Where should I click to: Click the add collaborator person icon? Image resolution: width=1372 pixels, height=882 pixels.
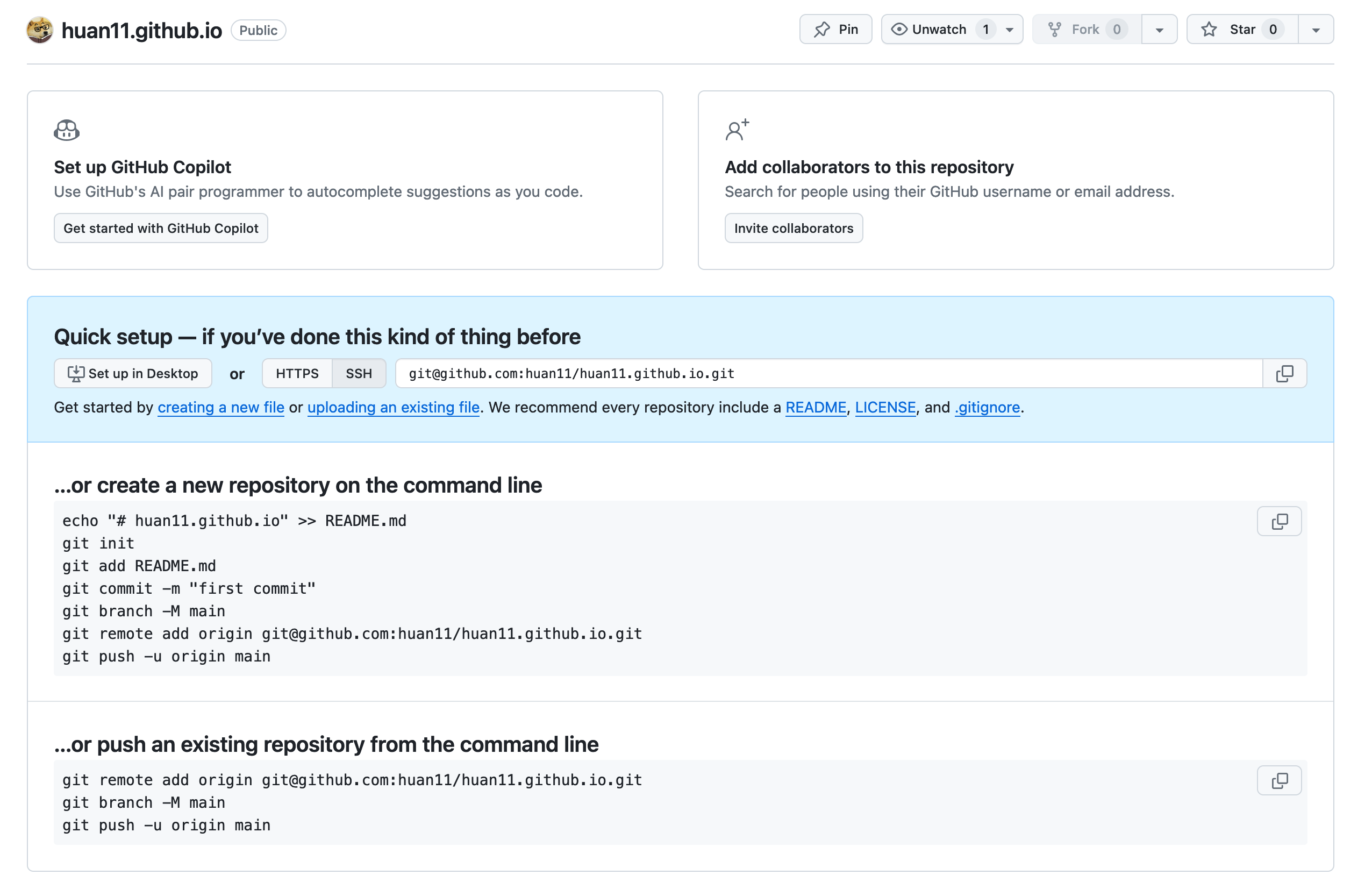tap(737, 130)
